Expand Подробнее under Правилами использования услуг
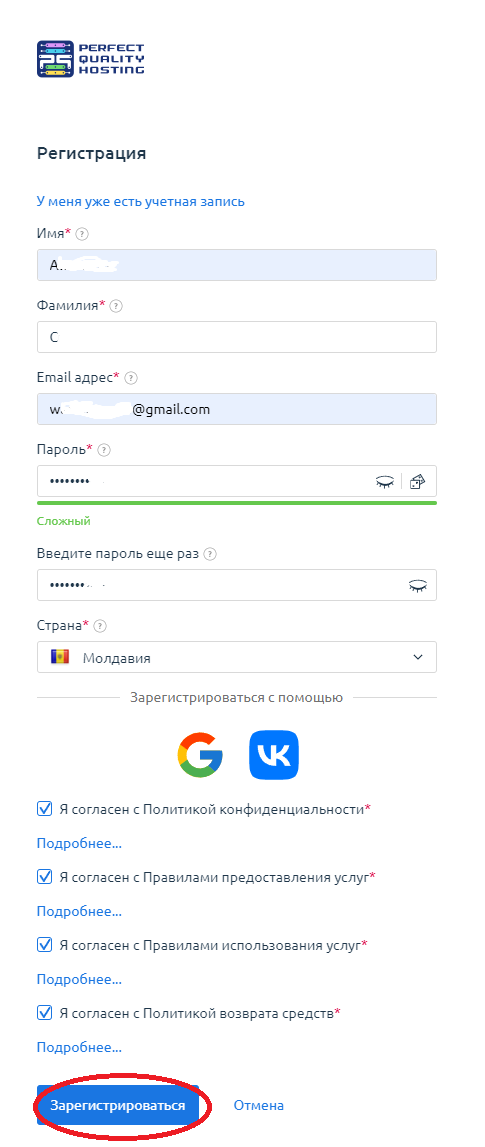 [x=79, y=979]
